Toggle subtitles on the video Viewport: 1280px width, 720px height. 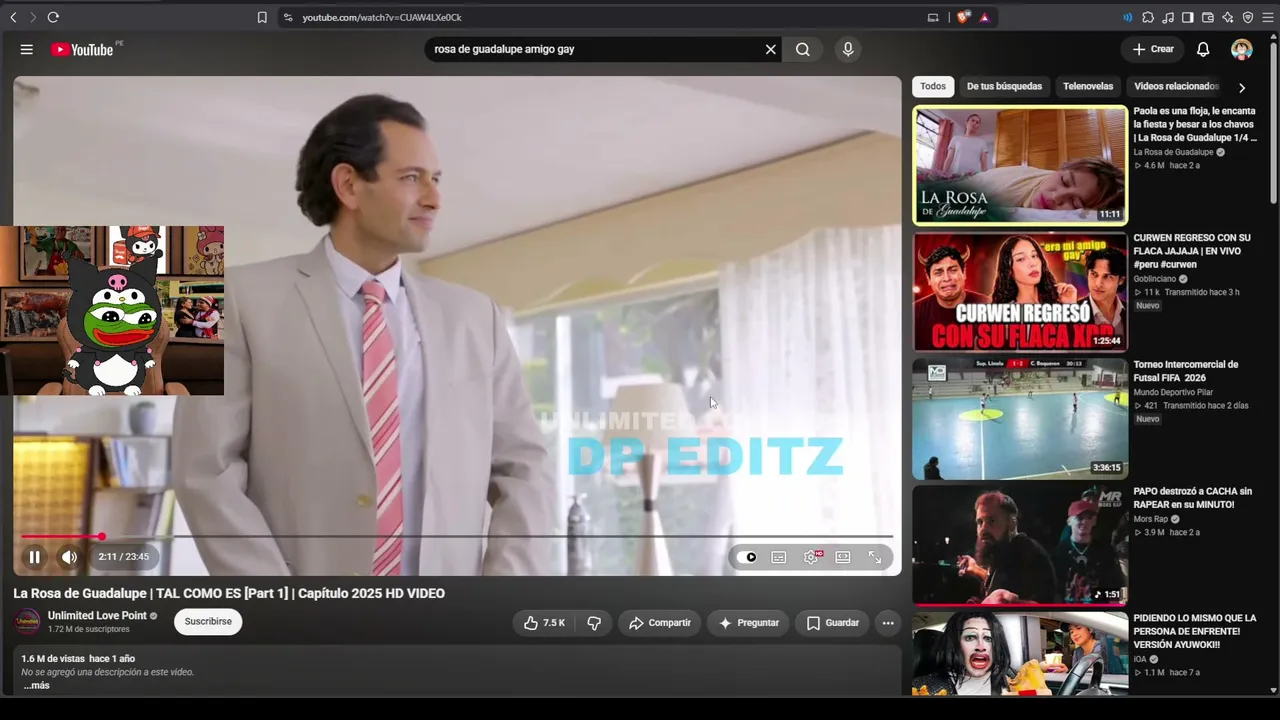pyautogui.click(x=779, y=557)
